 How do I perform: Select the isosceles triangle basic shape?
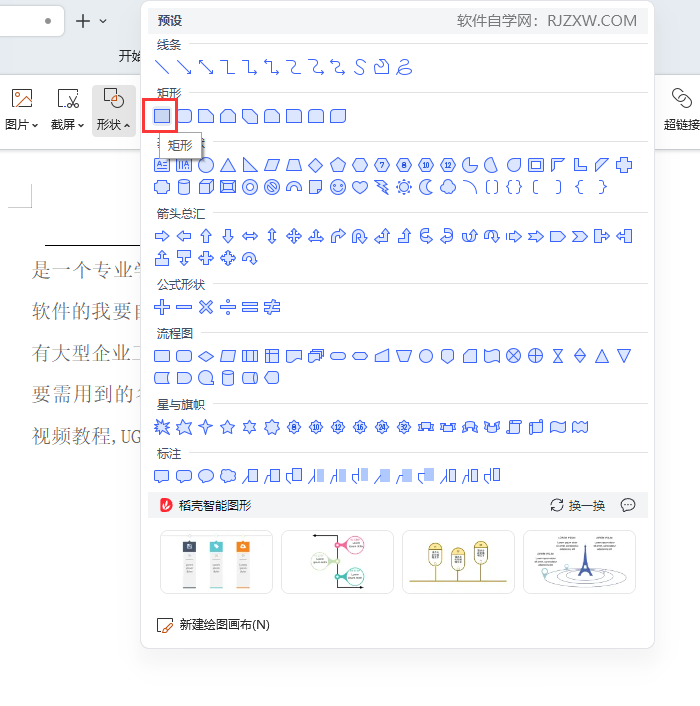tap(228, 165)
